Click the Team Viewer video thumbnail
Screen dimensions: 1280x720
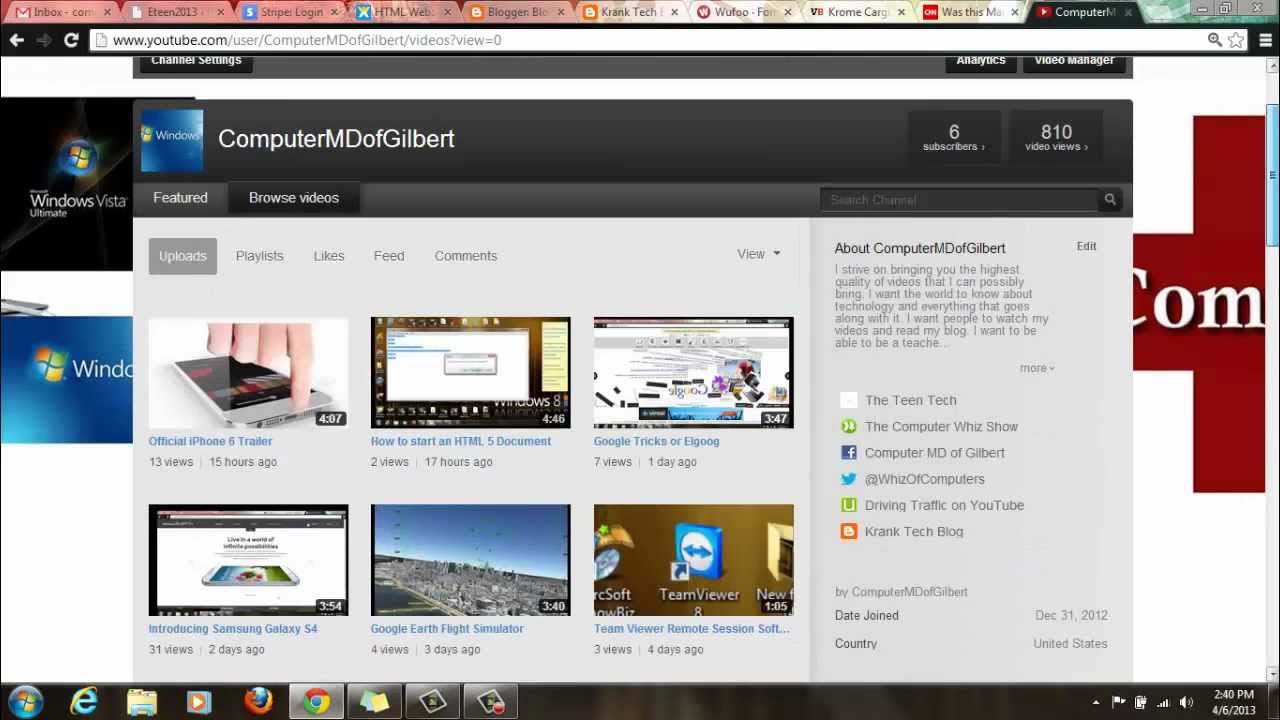[693, 560]
